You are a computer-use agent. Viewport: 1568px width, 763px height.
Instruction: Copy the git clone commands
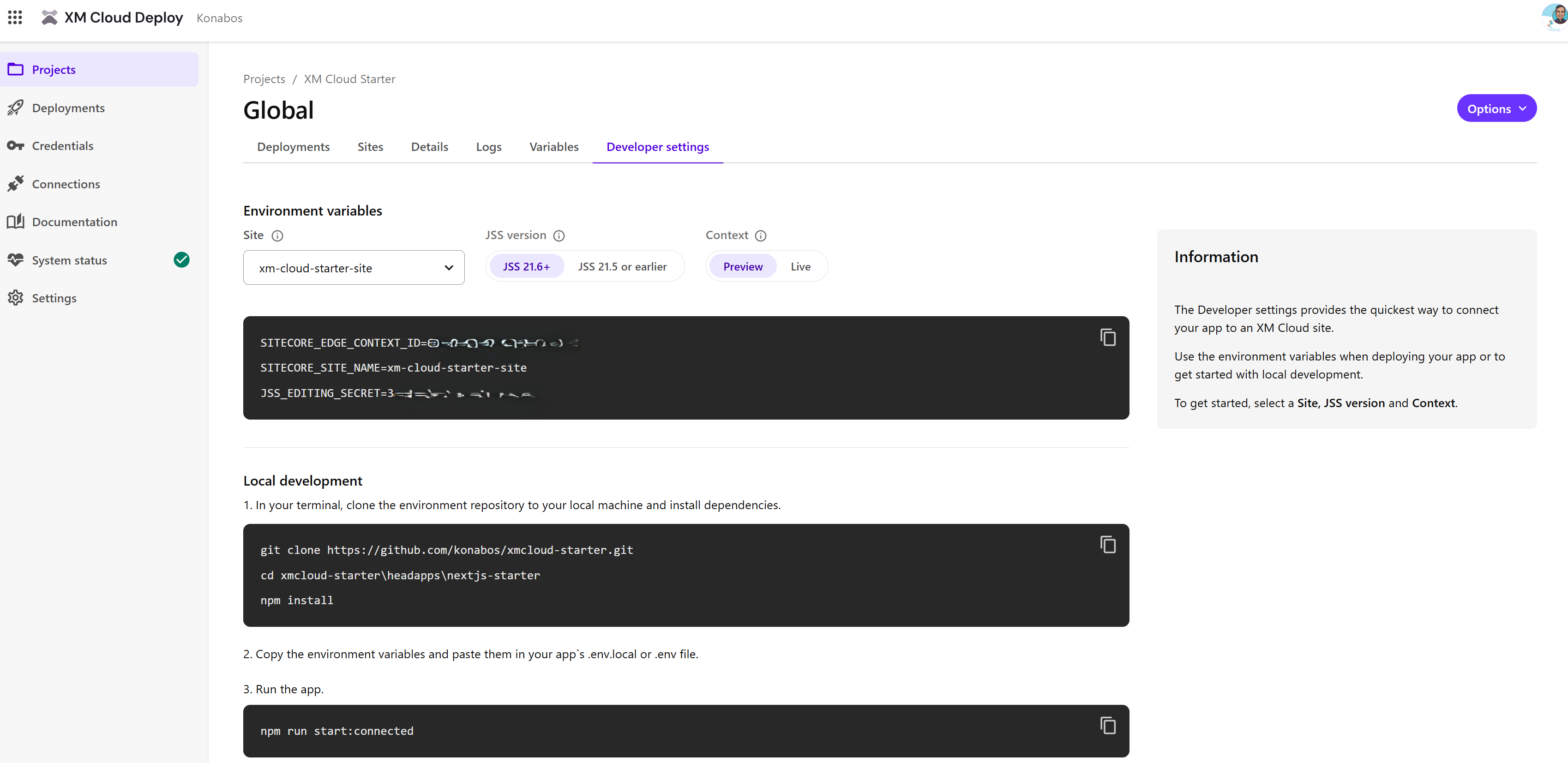pos(1107,544)
